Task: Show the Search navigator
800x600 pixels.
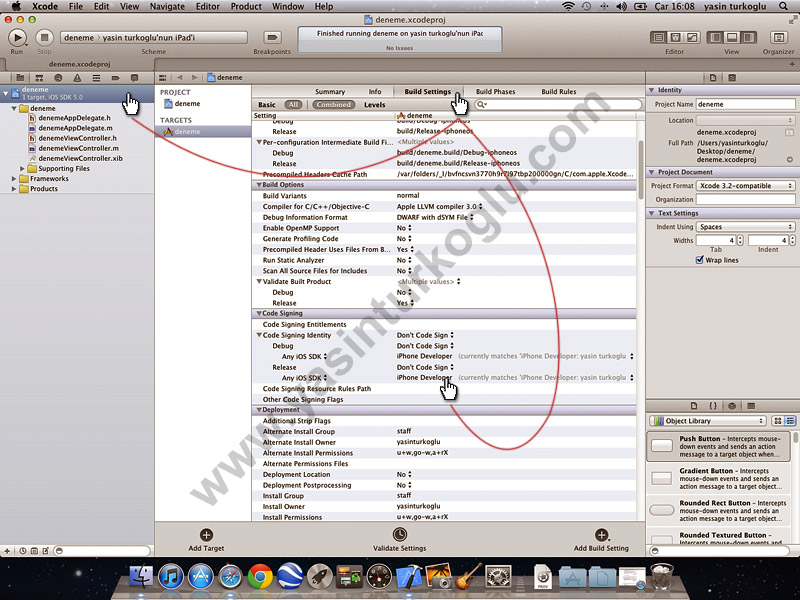Action: [58, 78]
